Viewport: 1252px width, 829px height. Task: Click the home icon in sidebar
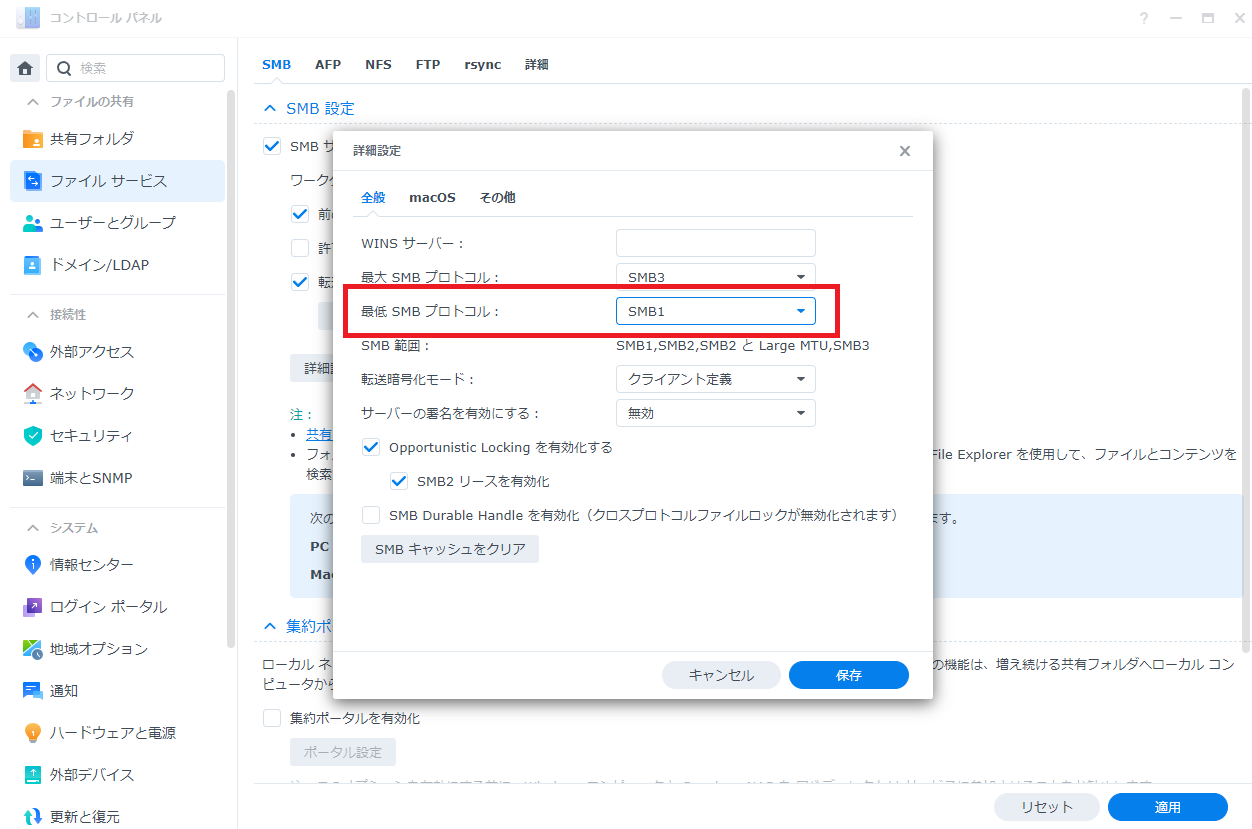tap(25, 68)
